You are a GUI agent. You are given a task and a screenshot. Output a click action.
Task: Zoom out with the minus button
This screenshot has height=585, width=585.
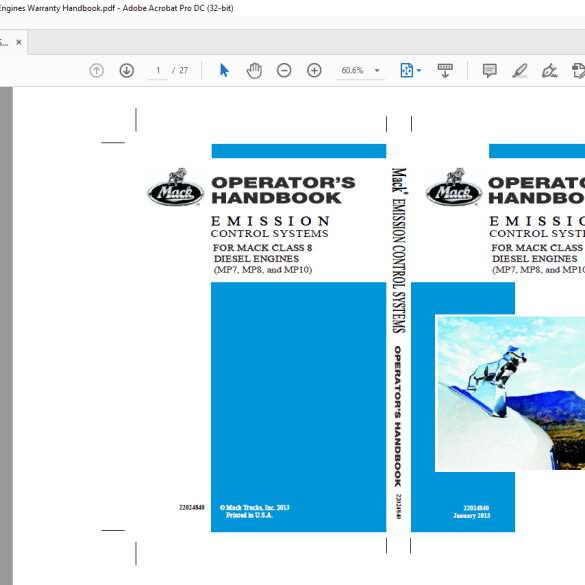coord(284,70)
